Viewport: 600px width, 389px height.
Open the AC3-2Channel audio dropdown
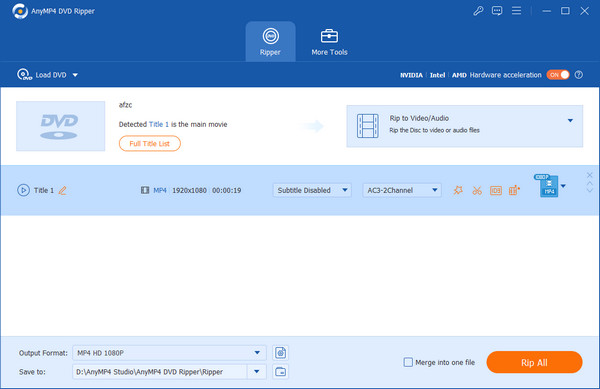coord(402,190)
